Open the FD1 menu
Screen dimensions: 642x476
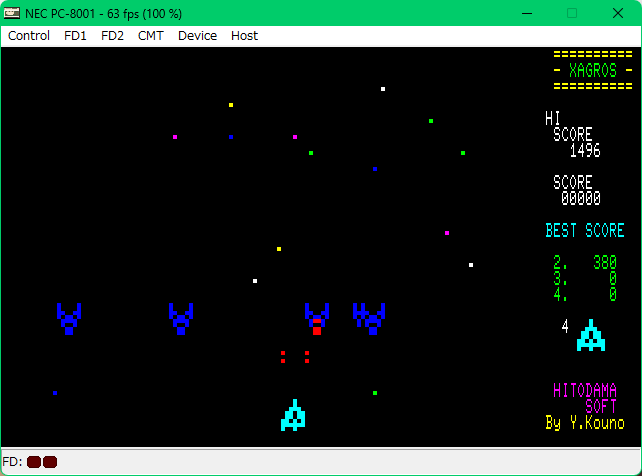tap(75, 36)
